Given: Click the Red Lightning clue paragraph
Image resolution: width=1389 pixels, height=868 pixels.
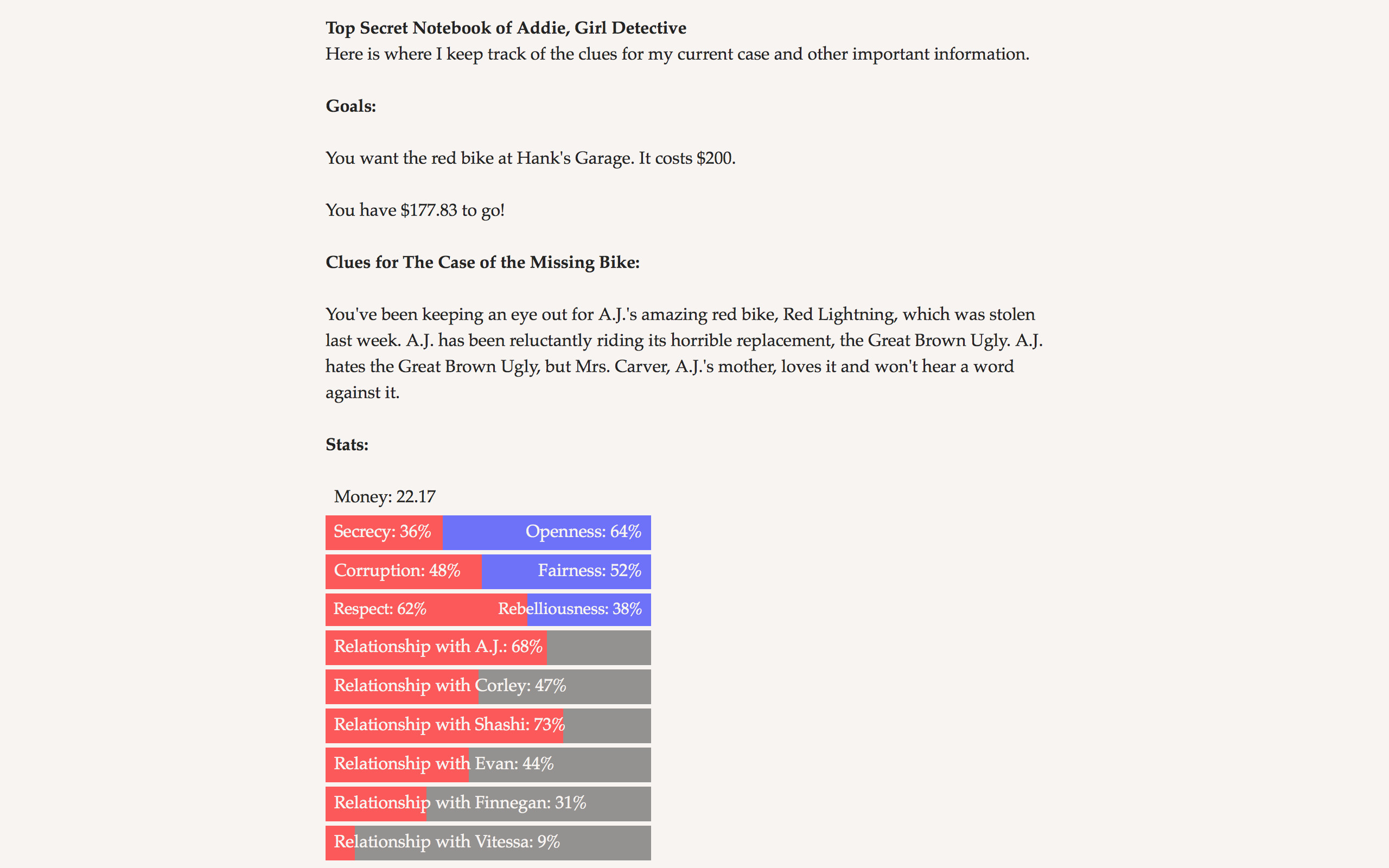Looking at the screenshot, I should [x=683, y=354].
